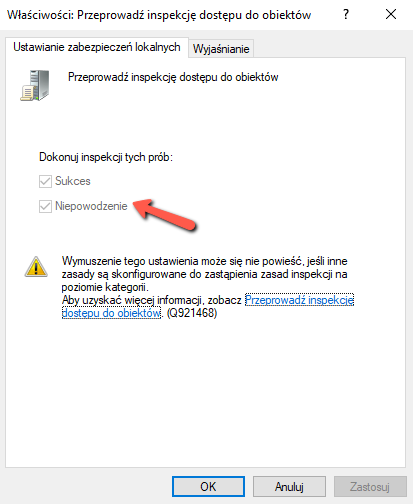The width and height of the screenshot is (413, 504).
Task: Click the Wymuszenie tego ustawienia warning text
Action: pos(204,274)
